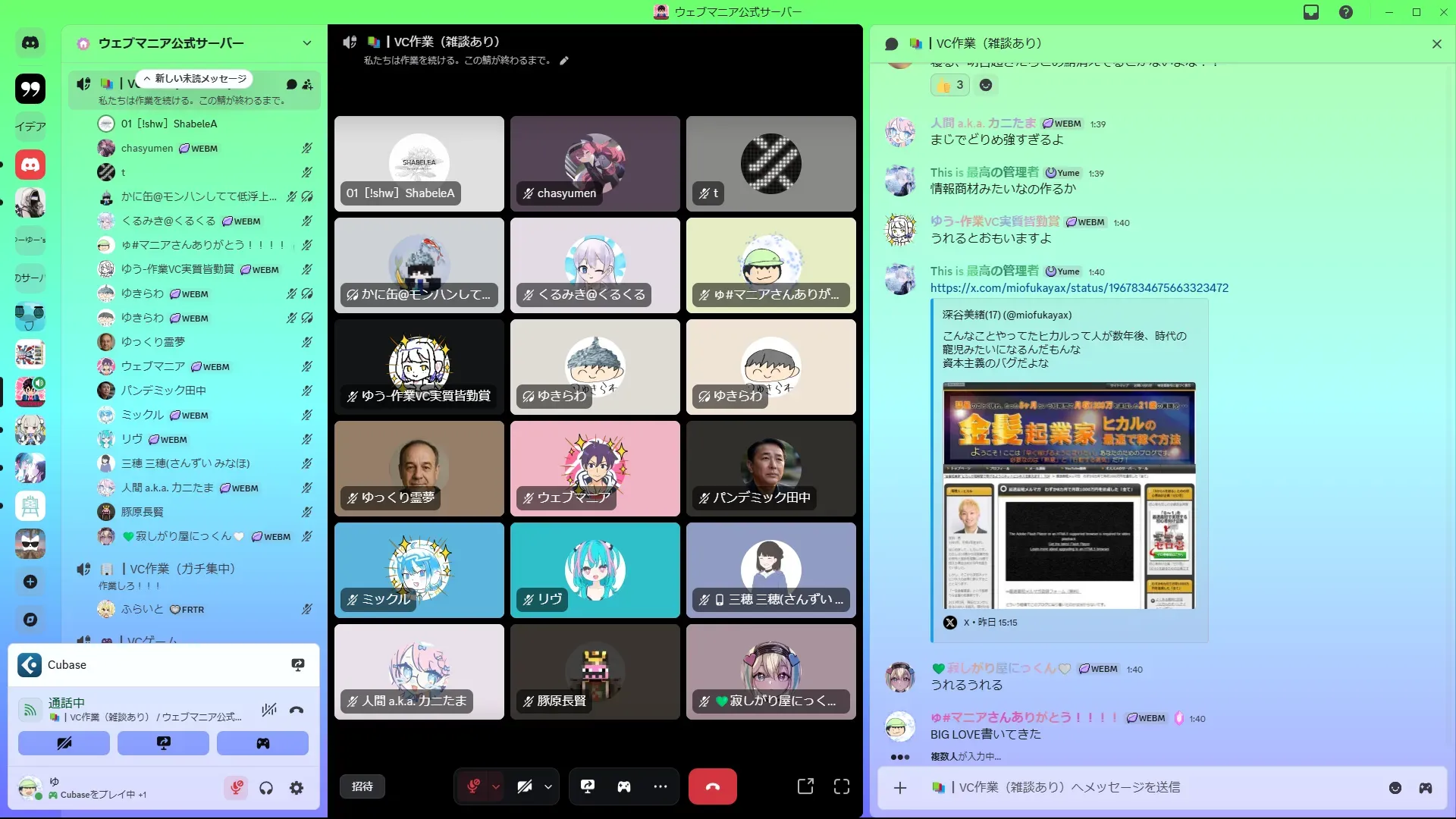Open microphone options dropdown arrow
The width and height of the screenshot is (1456, 819).
(x=496, y=786)
